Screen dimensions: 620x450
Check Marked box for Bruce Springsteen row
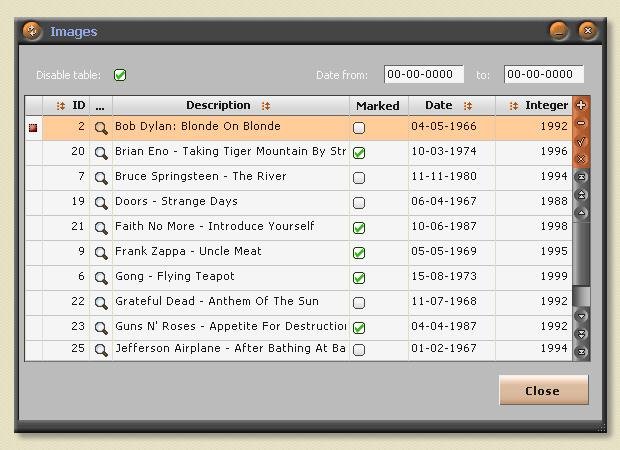pos(359,178)
